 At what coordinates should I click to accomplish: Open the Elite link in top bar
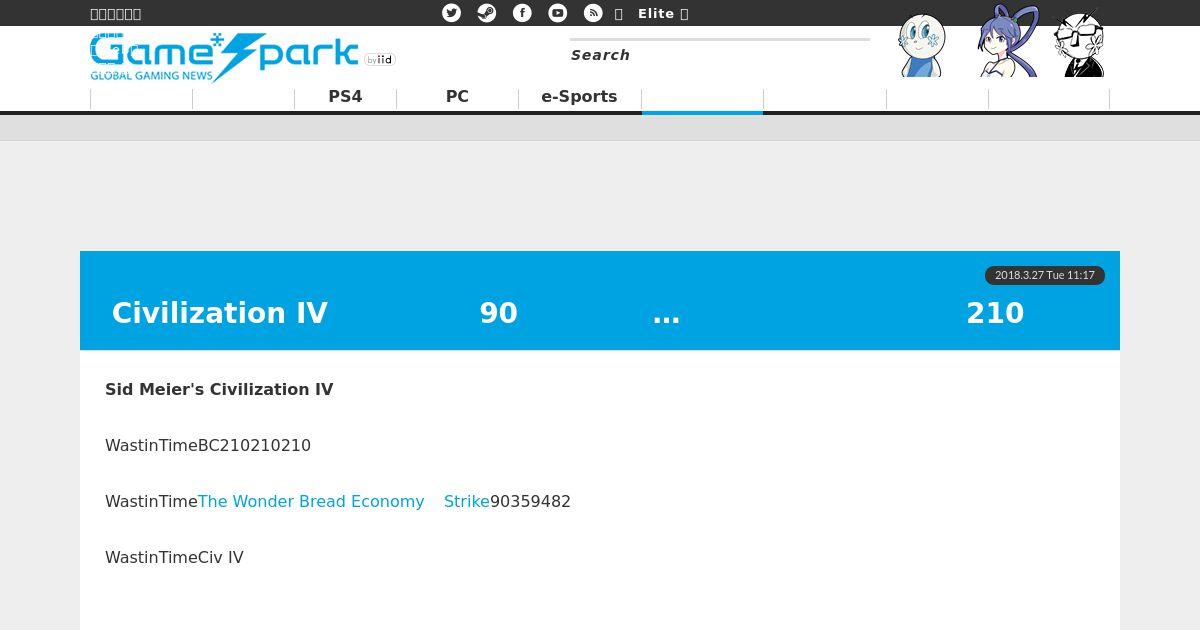663,13
